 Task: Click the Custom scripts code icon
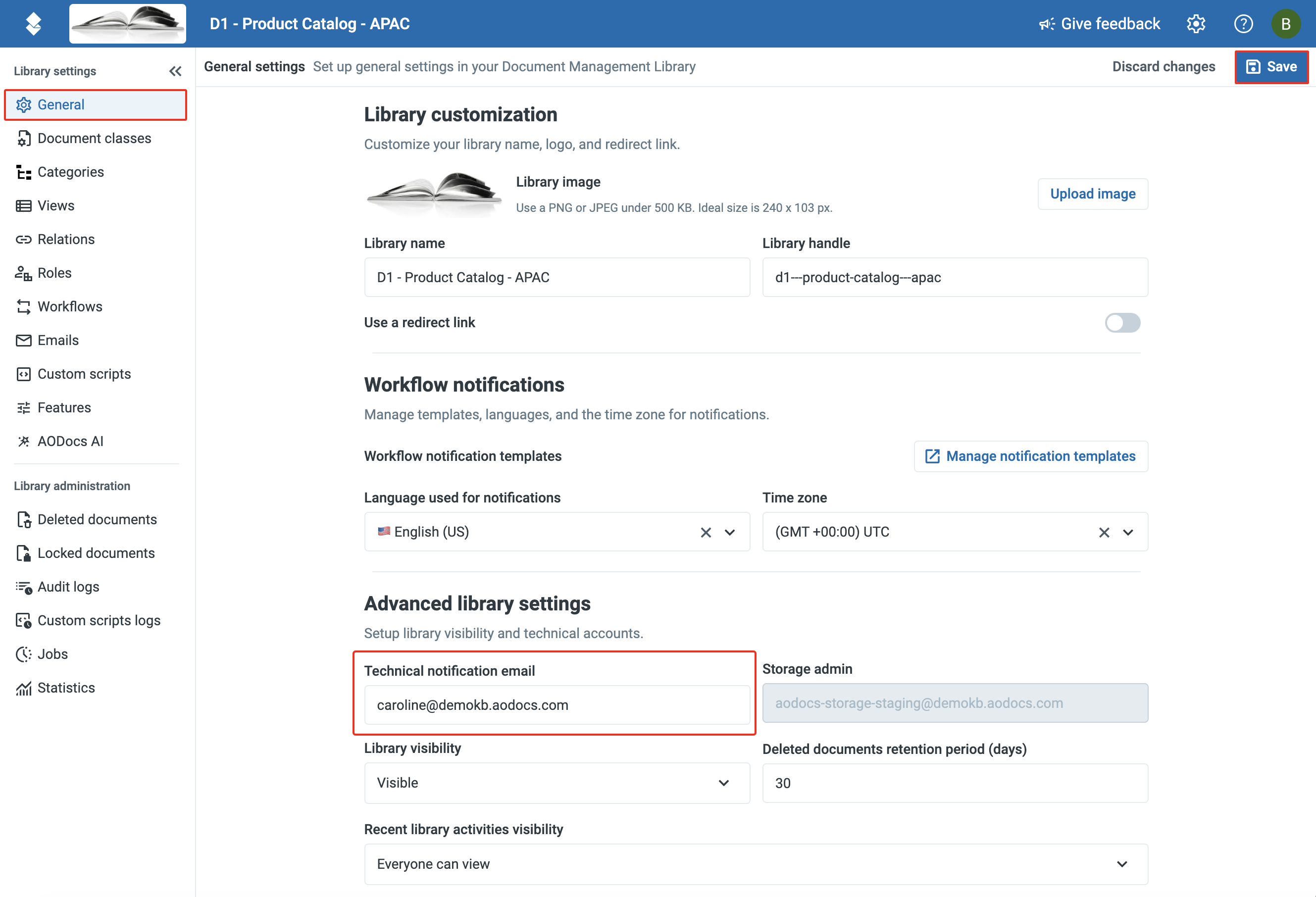24,374
